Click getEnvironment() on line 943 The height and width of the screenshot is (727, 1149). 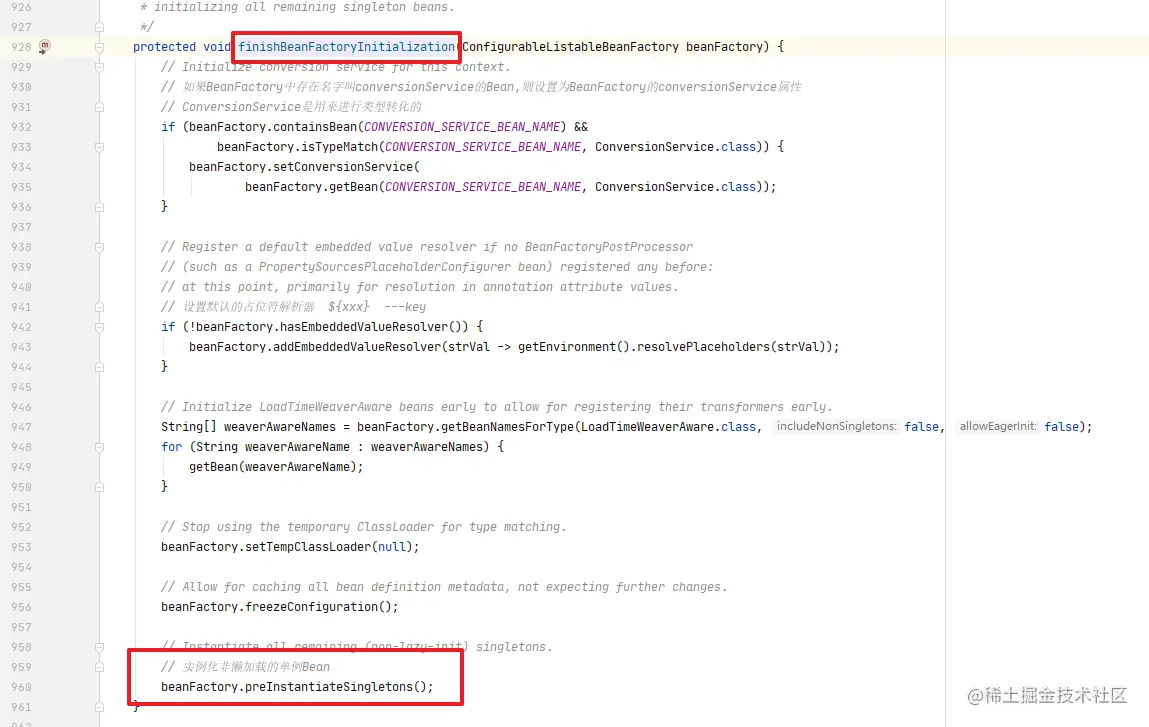[x=574, y=347]
